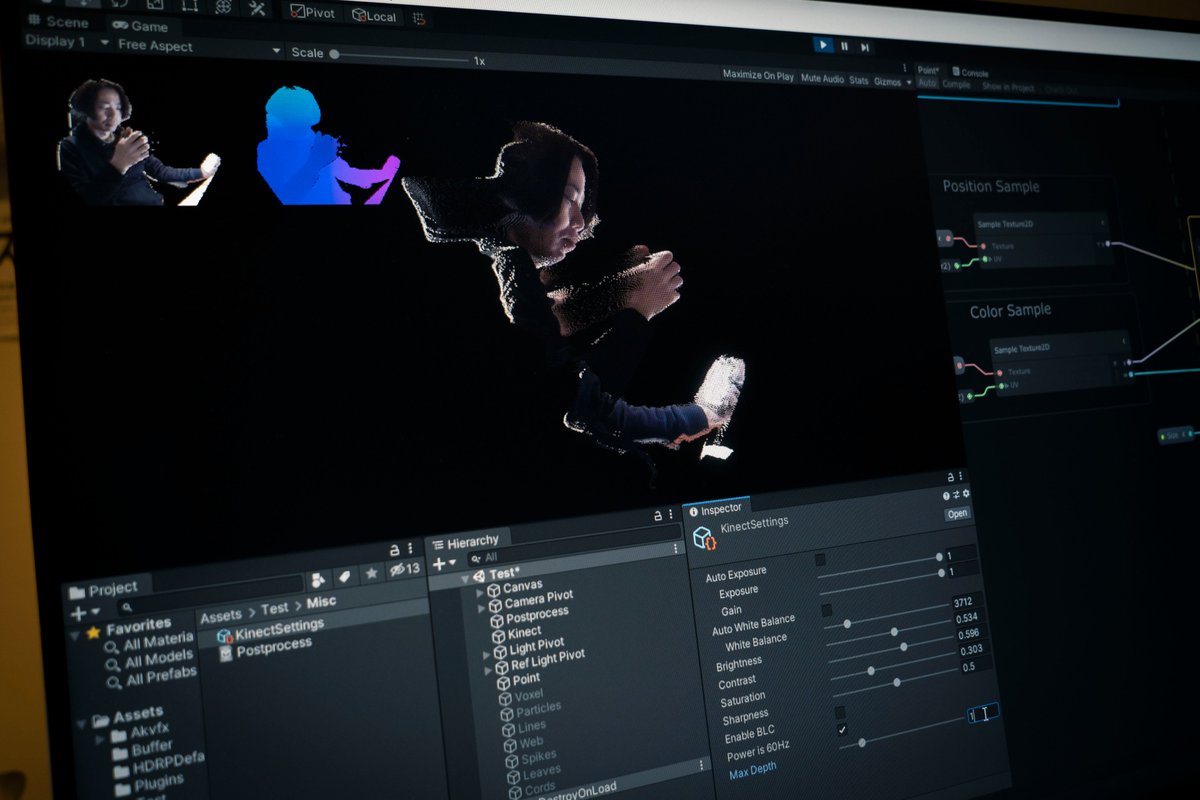Open the Display 1 dropdown

click(x=66, y=42)
